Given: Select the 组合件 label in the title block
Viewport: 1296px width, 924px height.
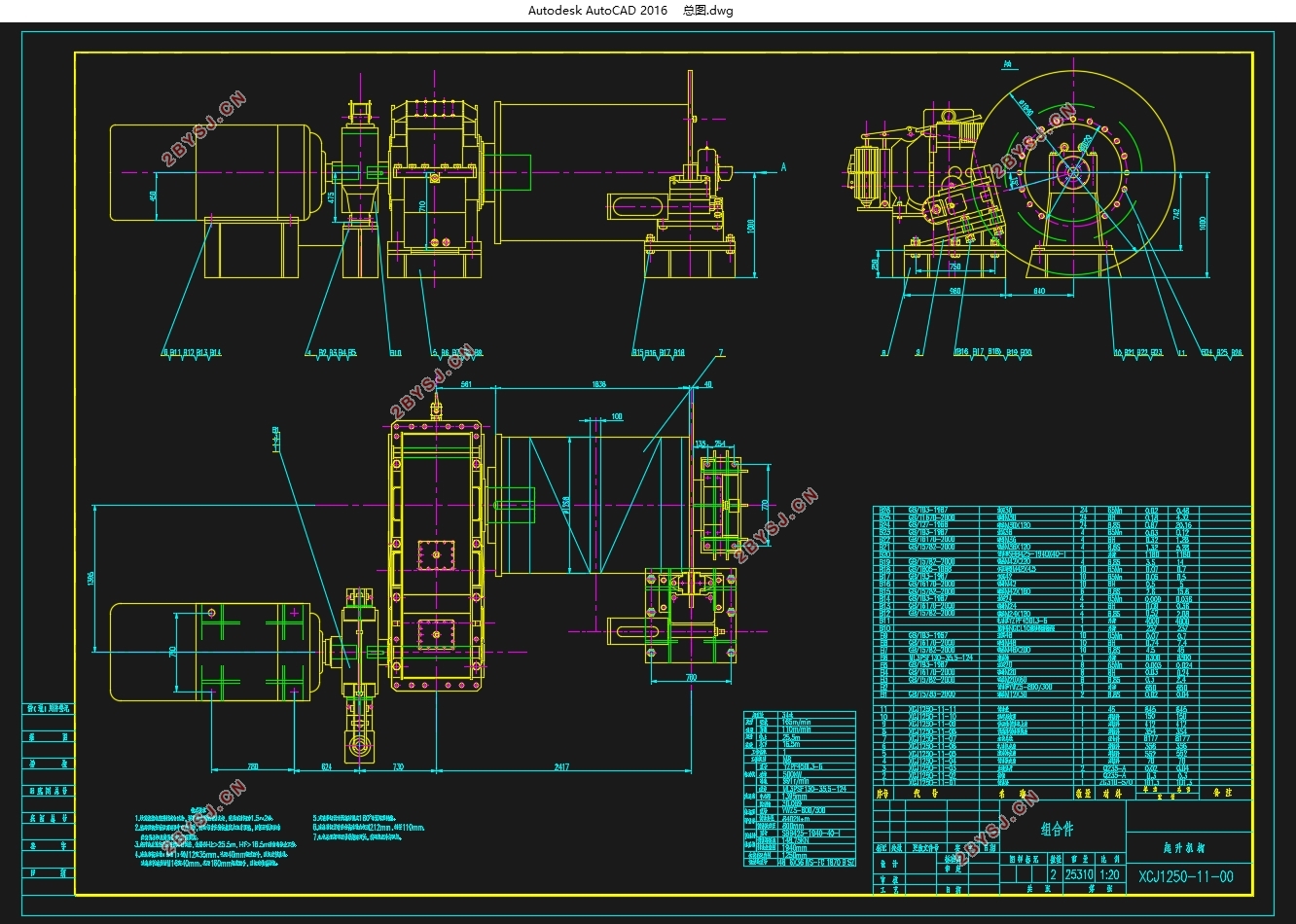Looking at the screenshot, I should point(1058,830).
